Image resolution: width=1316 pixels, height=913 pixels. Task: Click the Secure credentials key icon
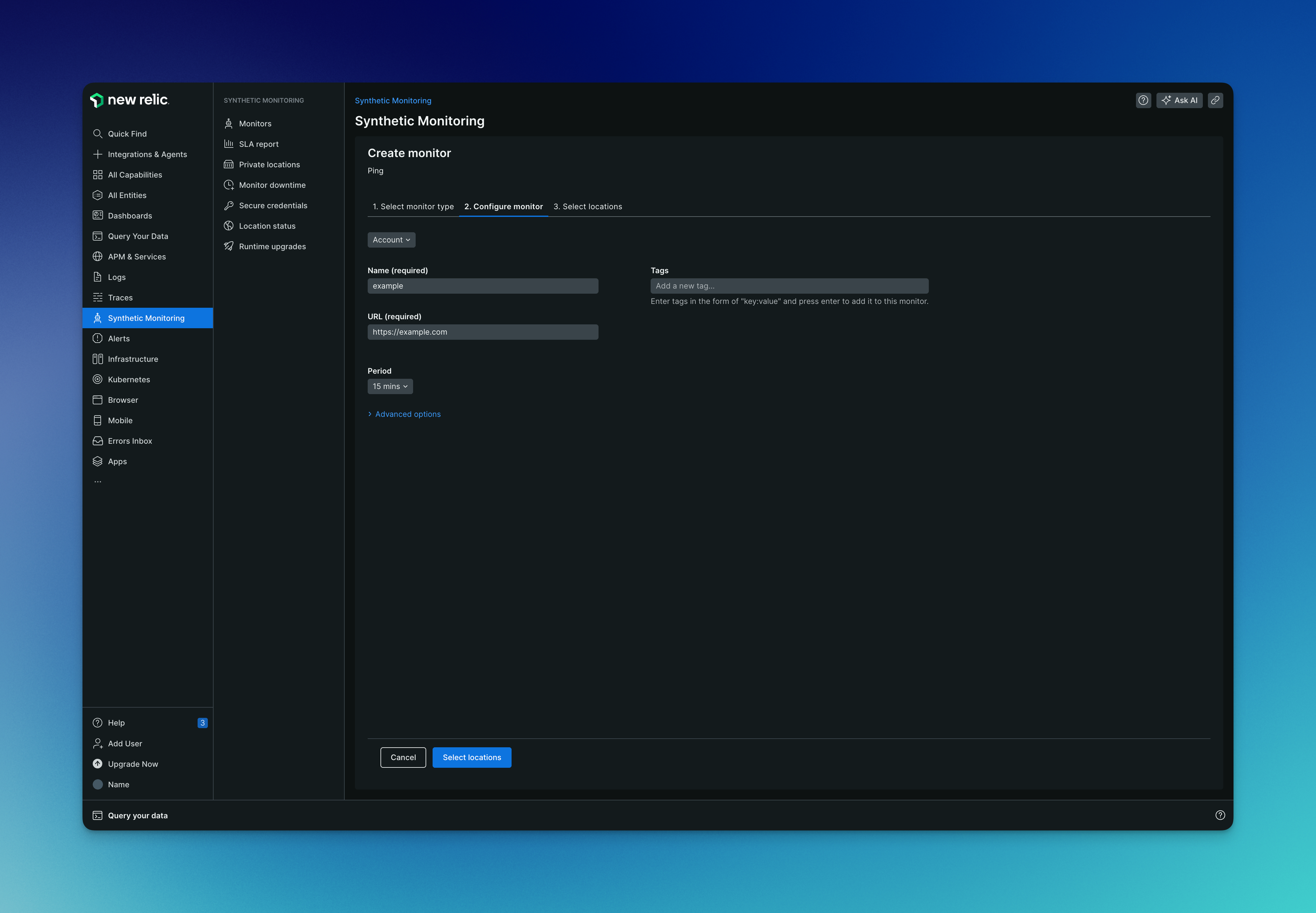click(x=229, y=205)
